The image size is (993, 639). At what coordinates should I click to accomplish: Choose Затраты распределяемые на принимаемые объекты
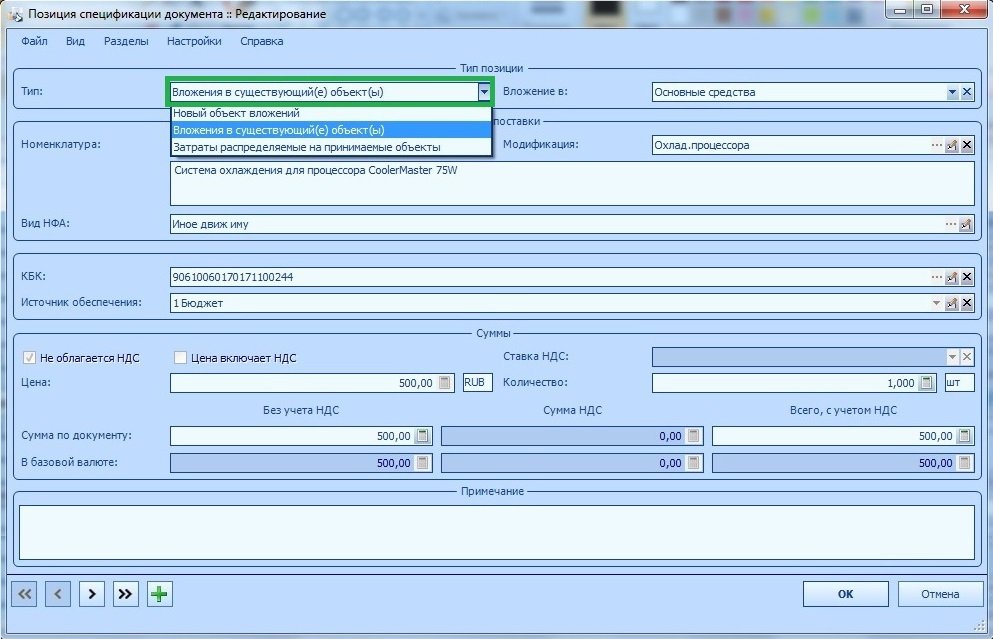(331, 147)
